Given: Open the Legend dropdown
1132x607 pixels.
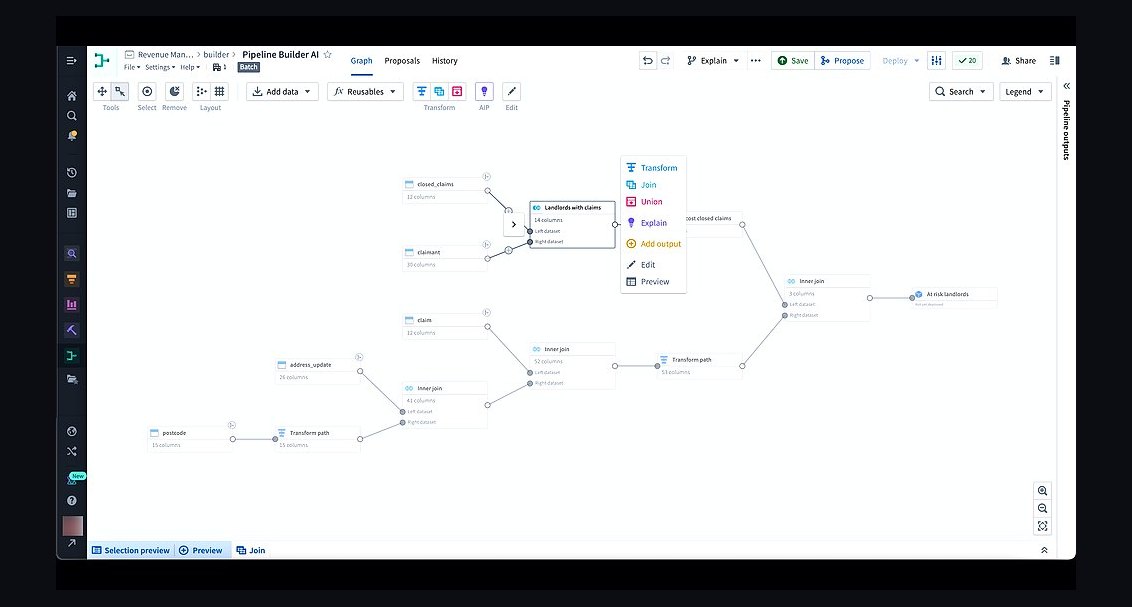Looking at the screenshot, I should (x=1024, y=92).
